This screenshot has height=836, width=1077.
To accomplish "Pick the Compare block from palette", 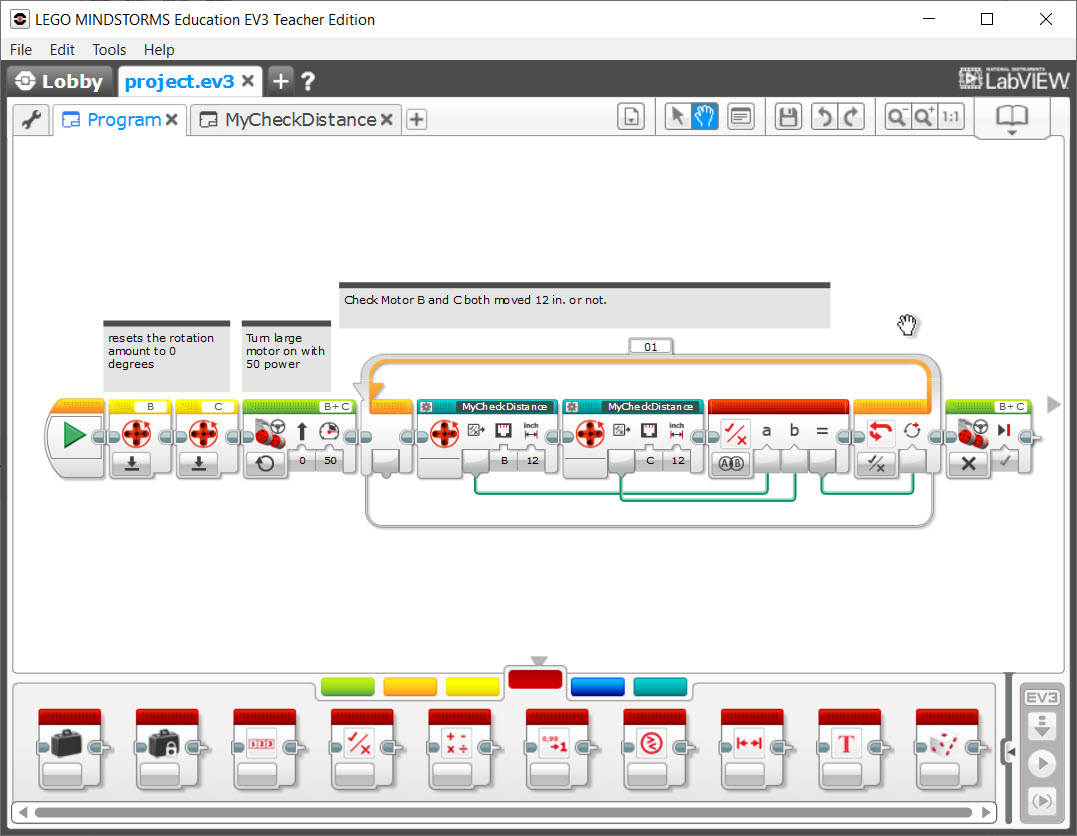I will coord(655,749).
